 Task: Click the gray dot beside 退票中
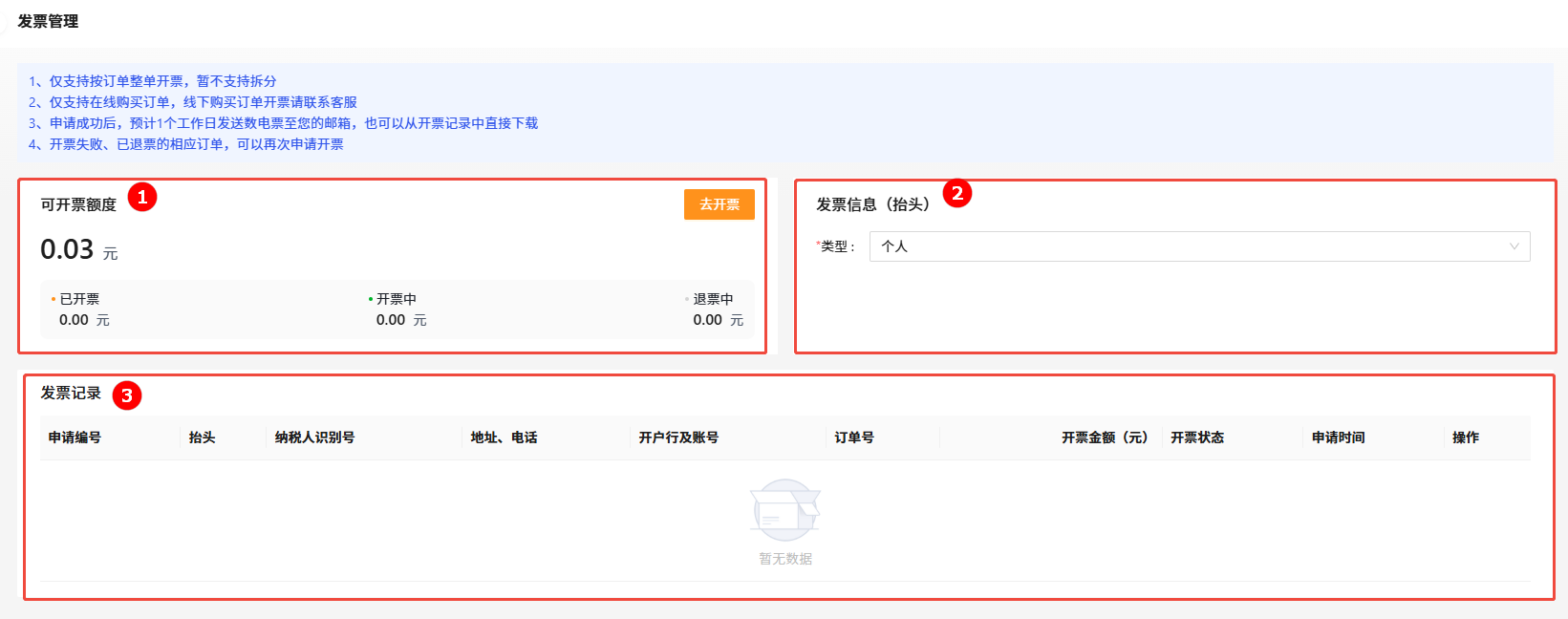pos(687,299)
